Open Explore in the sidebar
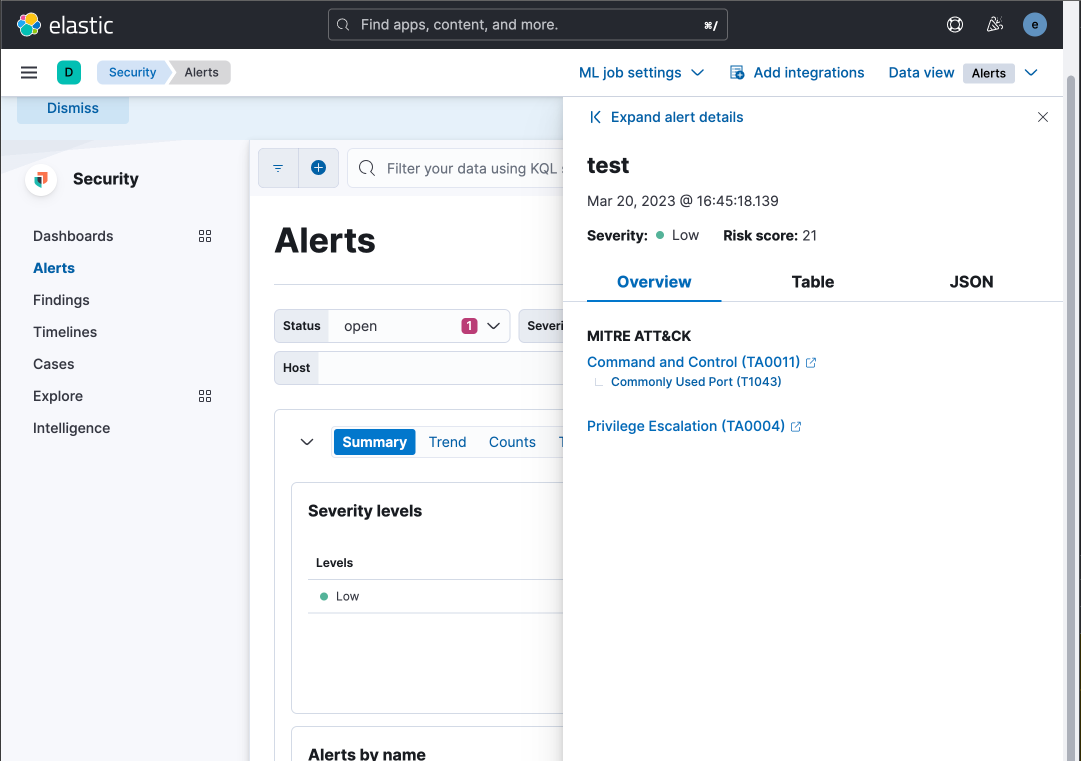The height and width of the screenshot is (761, 1081). coord(58,396)
